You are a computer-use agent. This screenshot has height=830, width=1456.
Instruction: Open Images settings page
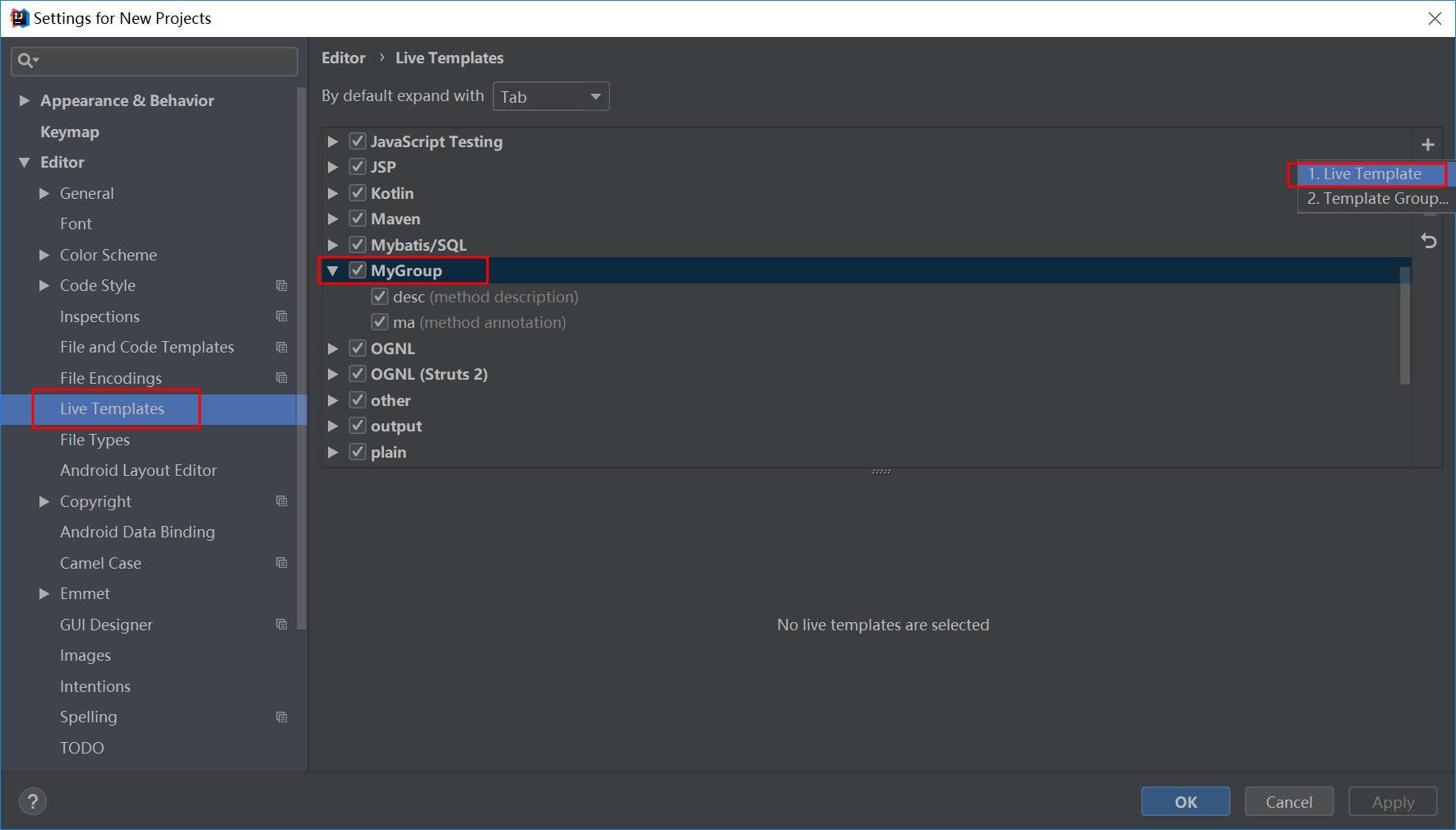(x=86, y=655)
